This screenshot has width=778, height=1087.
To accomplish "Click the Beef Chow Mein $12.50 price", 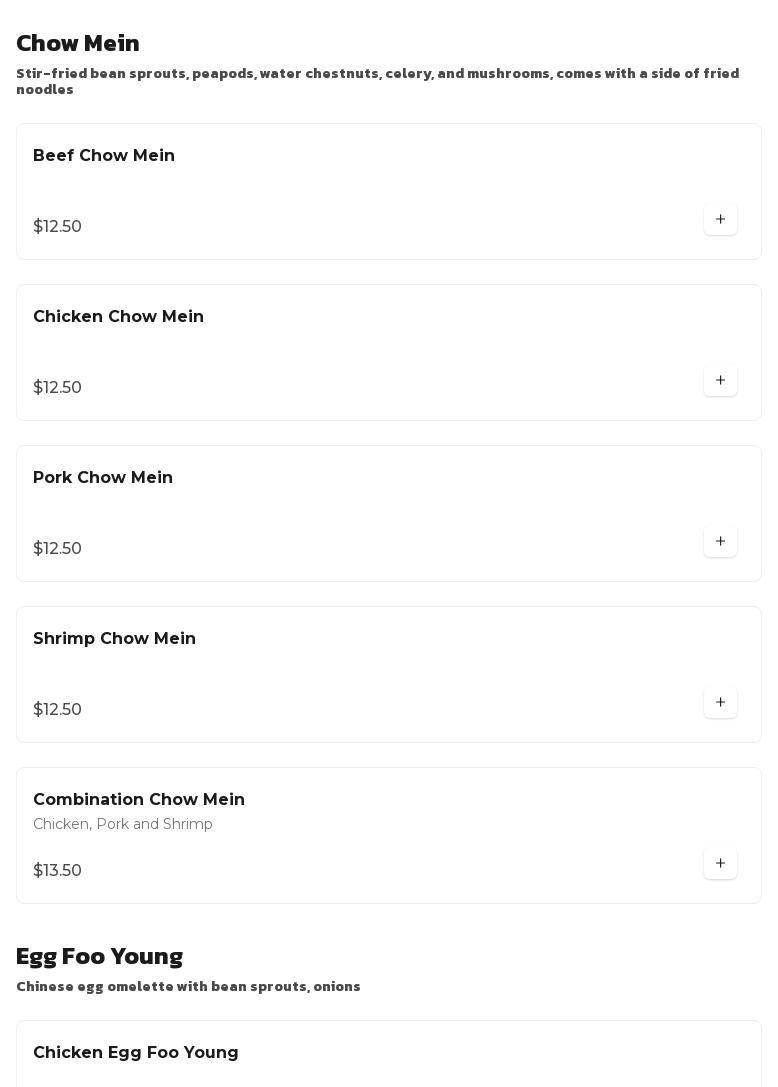I will click(57, 227).
